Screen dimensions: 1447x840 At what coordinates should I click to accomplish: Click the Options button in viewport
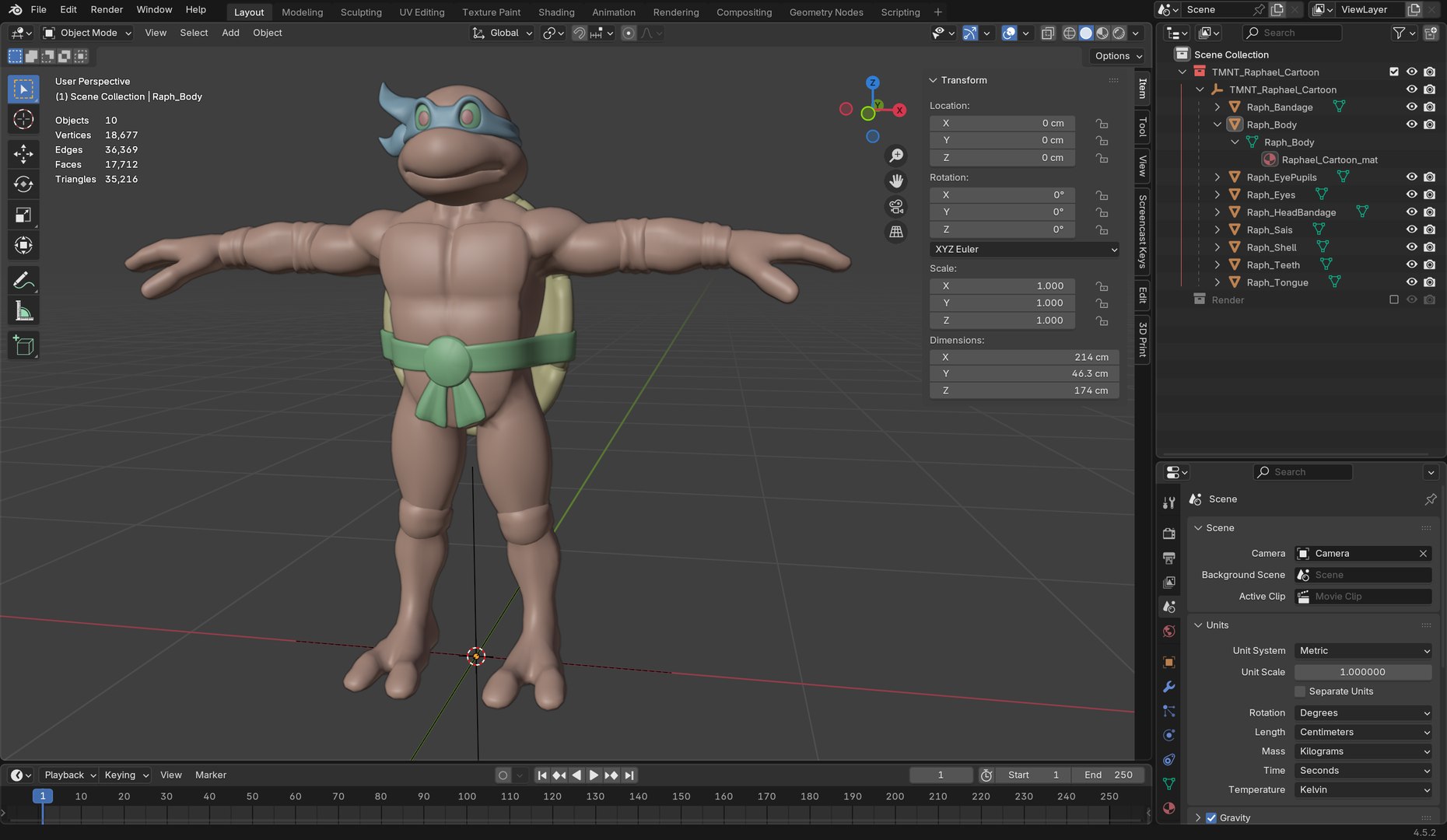[x=1117, y=56]
